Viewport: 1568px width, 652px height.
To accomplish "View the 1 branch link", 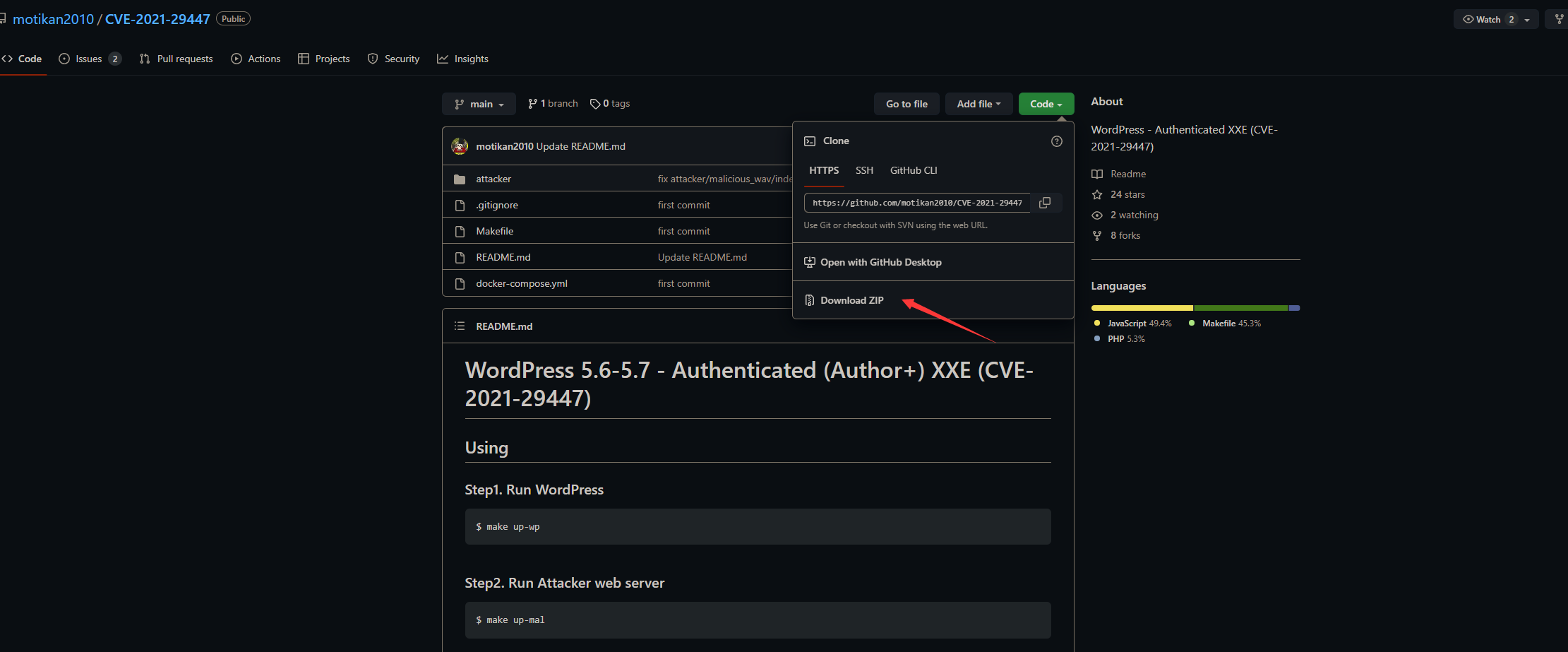I will click(553, 104).
